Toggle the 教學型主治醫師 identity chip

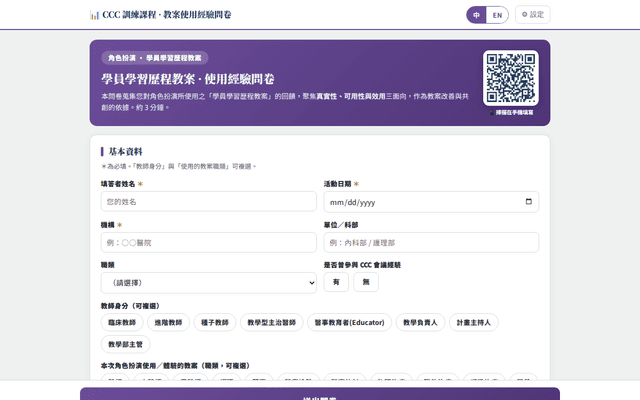coord(271,322)
